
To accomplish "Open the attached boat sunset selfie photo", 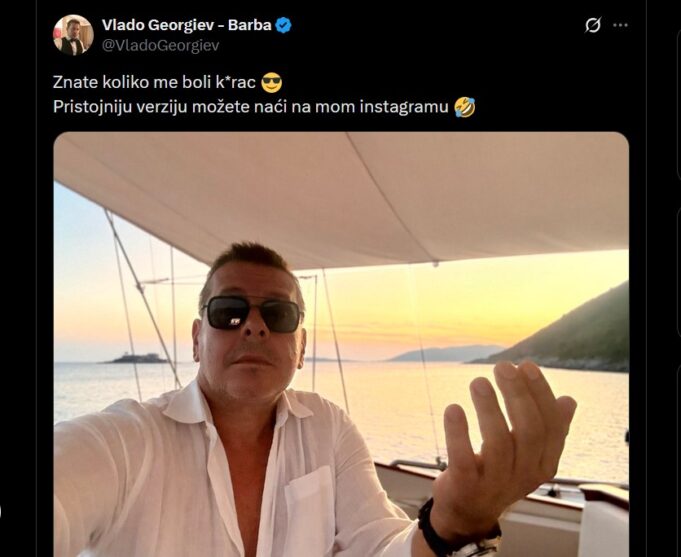I will tap(341, 344).
